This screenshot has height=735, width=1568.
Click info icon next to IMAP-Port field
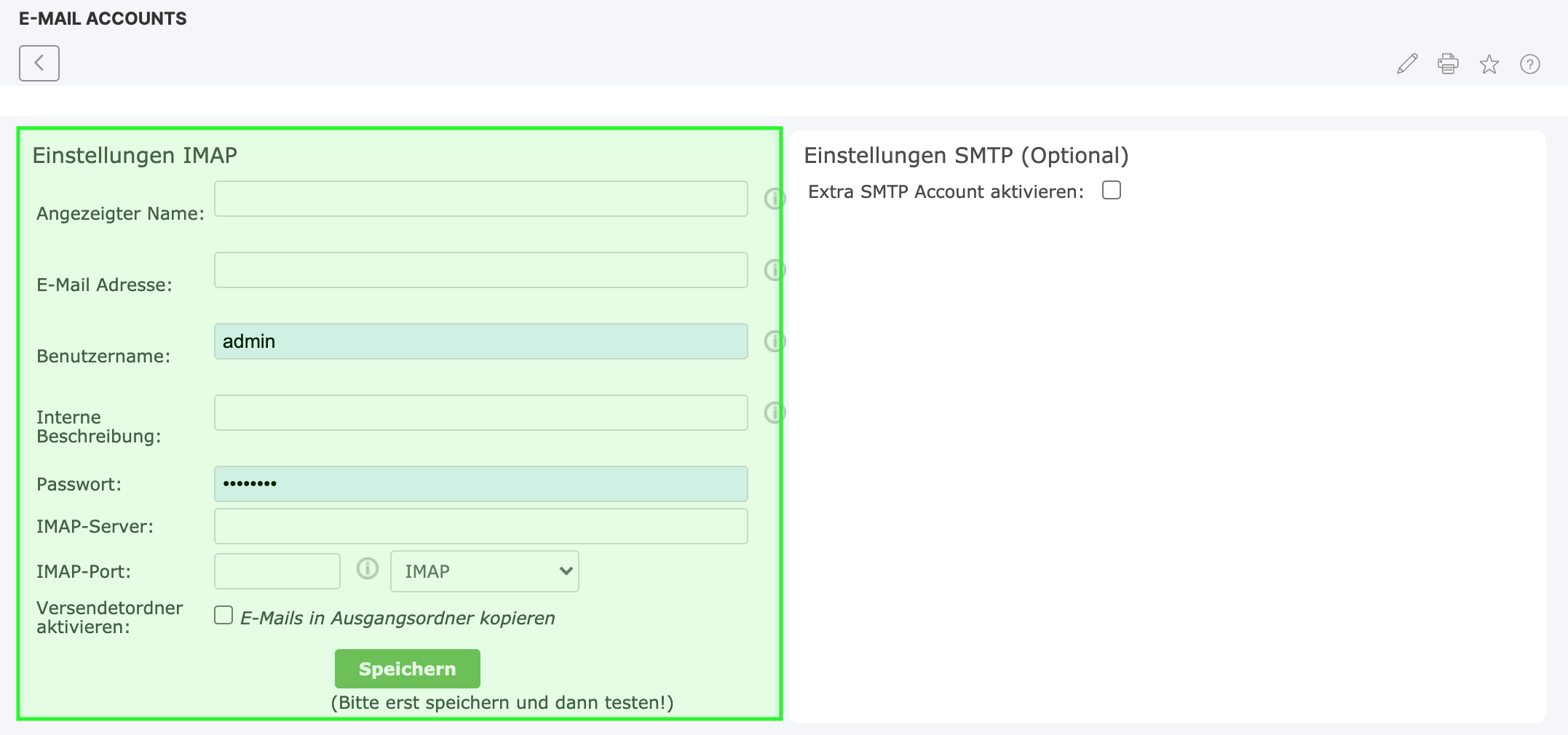[x=368, y=568]
